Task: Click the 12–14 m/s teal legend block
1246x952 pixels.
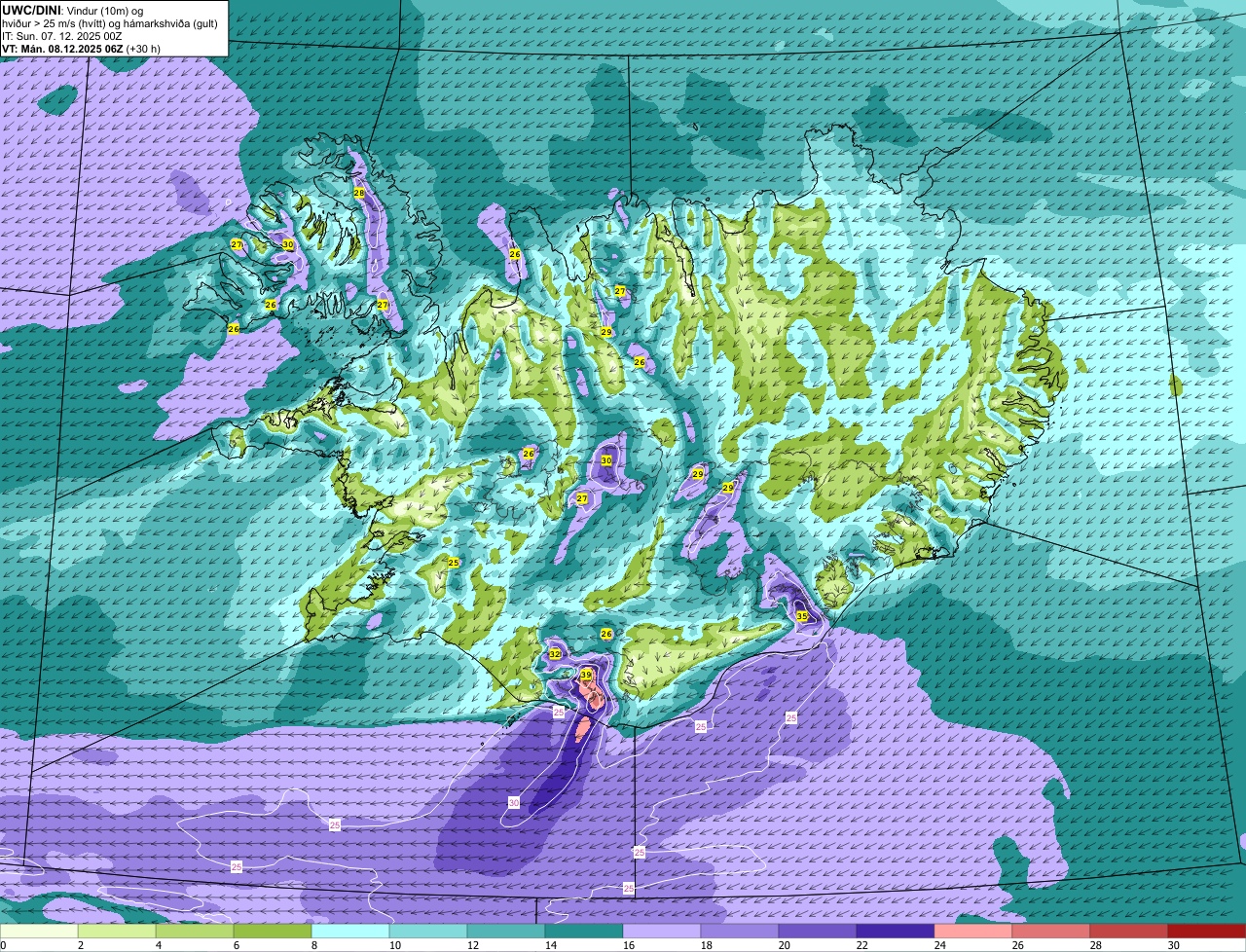Action: coord(506,932)
